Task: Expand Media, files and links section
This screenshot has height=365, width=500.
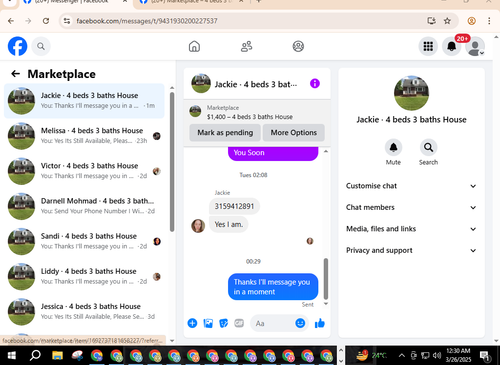Action: tap(411, 229)
